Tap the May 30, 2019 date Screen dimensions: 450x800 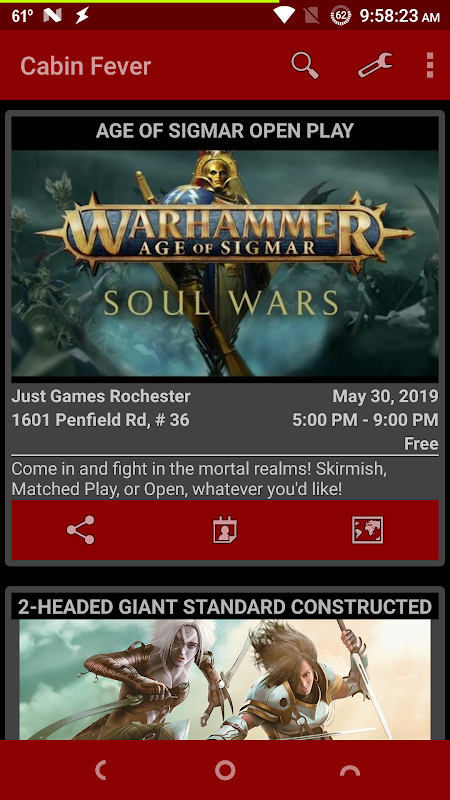(x=385, y=396)
